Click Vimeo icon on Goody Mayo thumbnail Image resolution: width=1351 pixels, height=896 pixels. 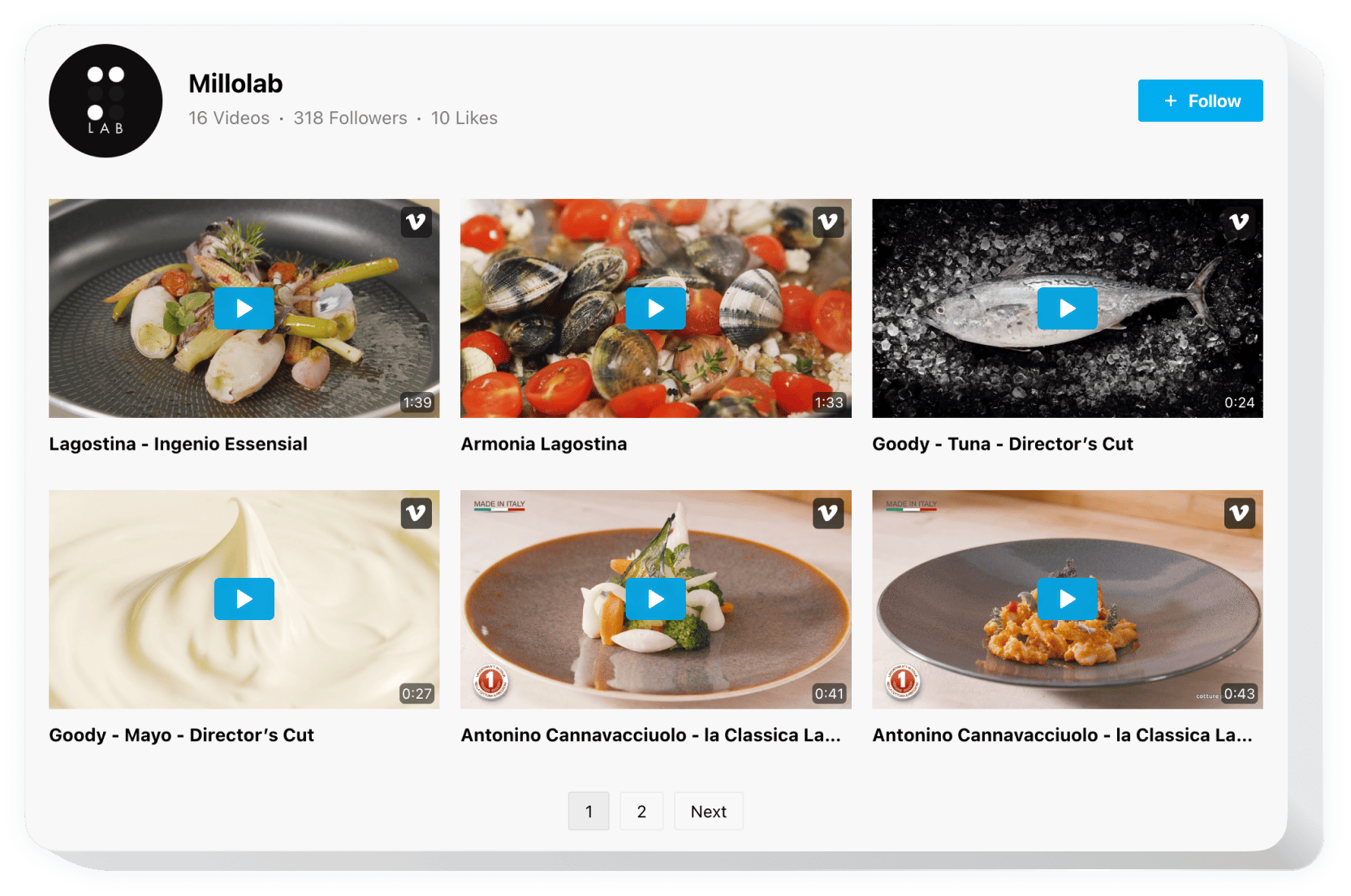pos(416,513)
